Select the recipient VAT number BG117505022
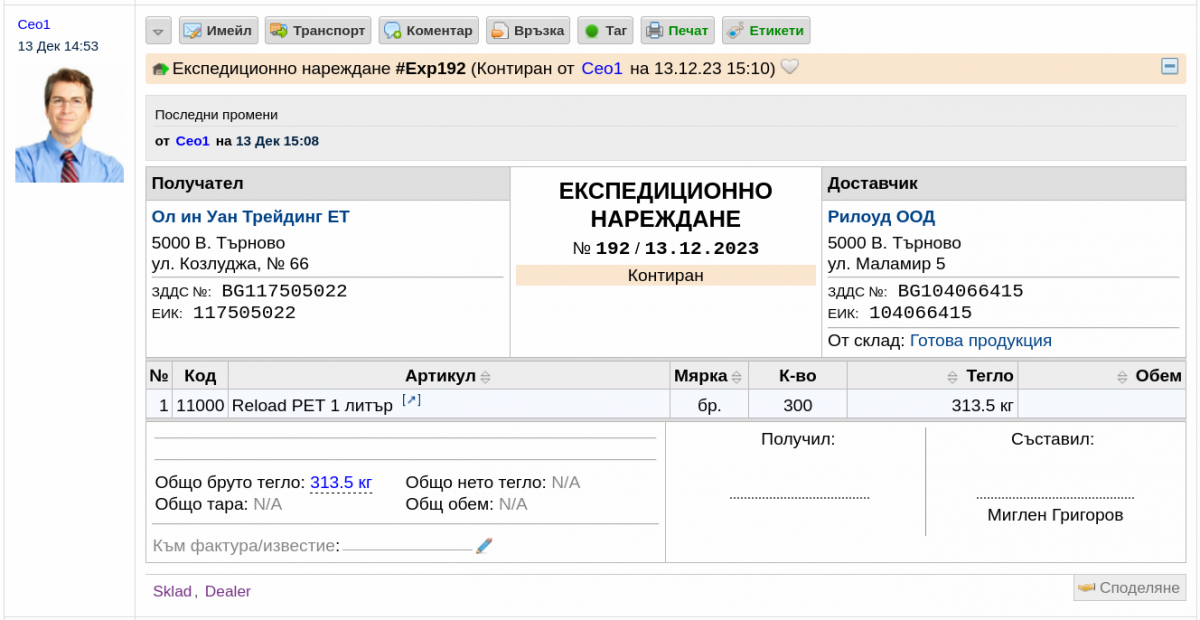Screen dimensions: 1200x620 pos(284,291)
